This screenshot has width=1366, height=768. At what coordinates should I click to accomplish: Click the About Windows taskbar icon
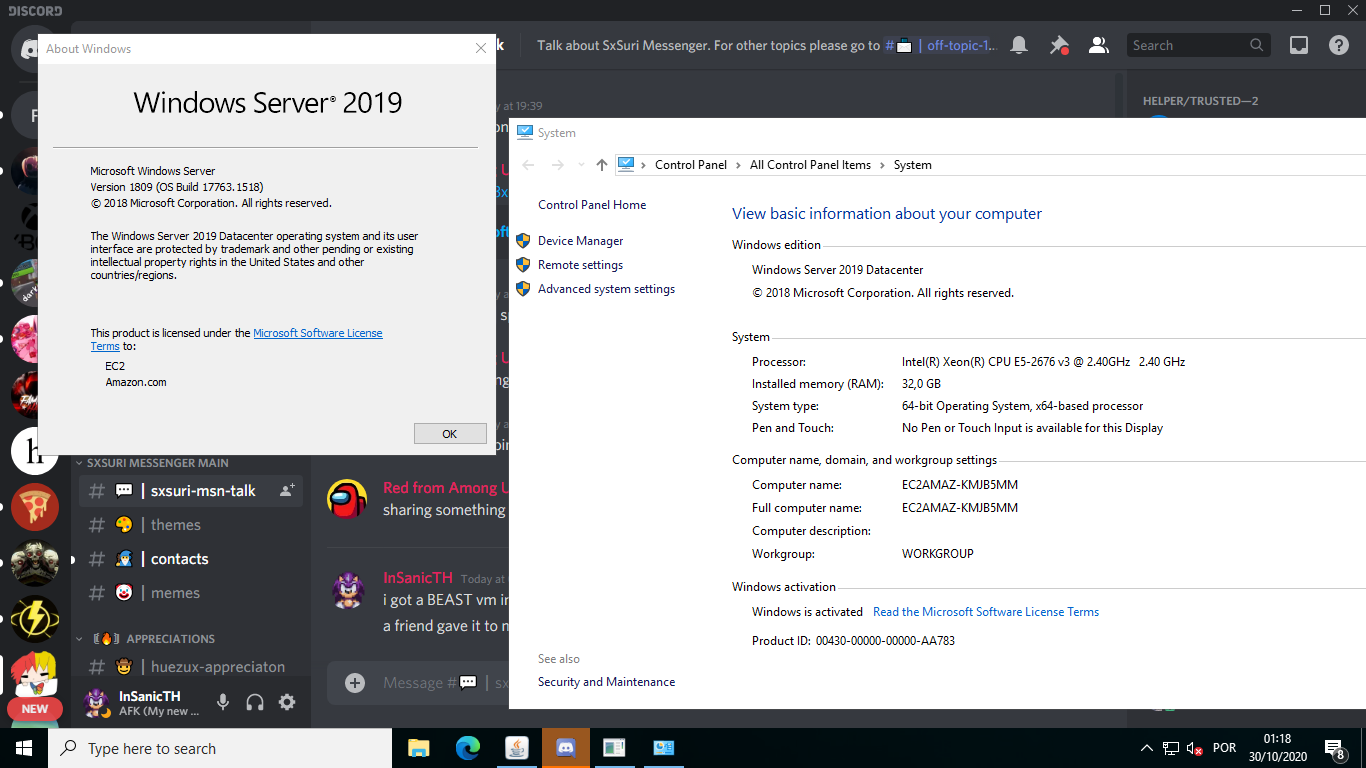[x=614, y=748]
